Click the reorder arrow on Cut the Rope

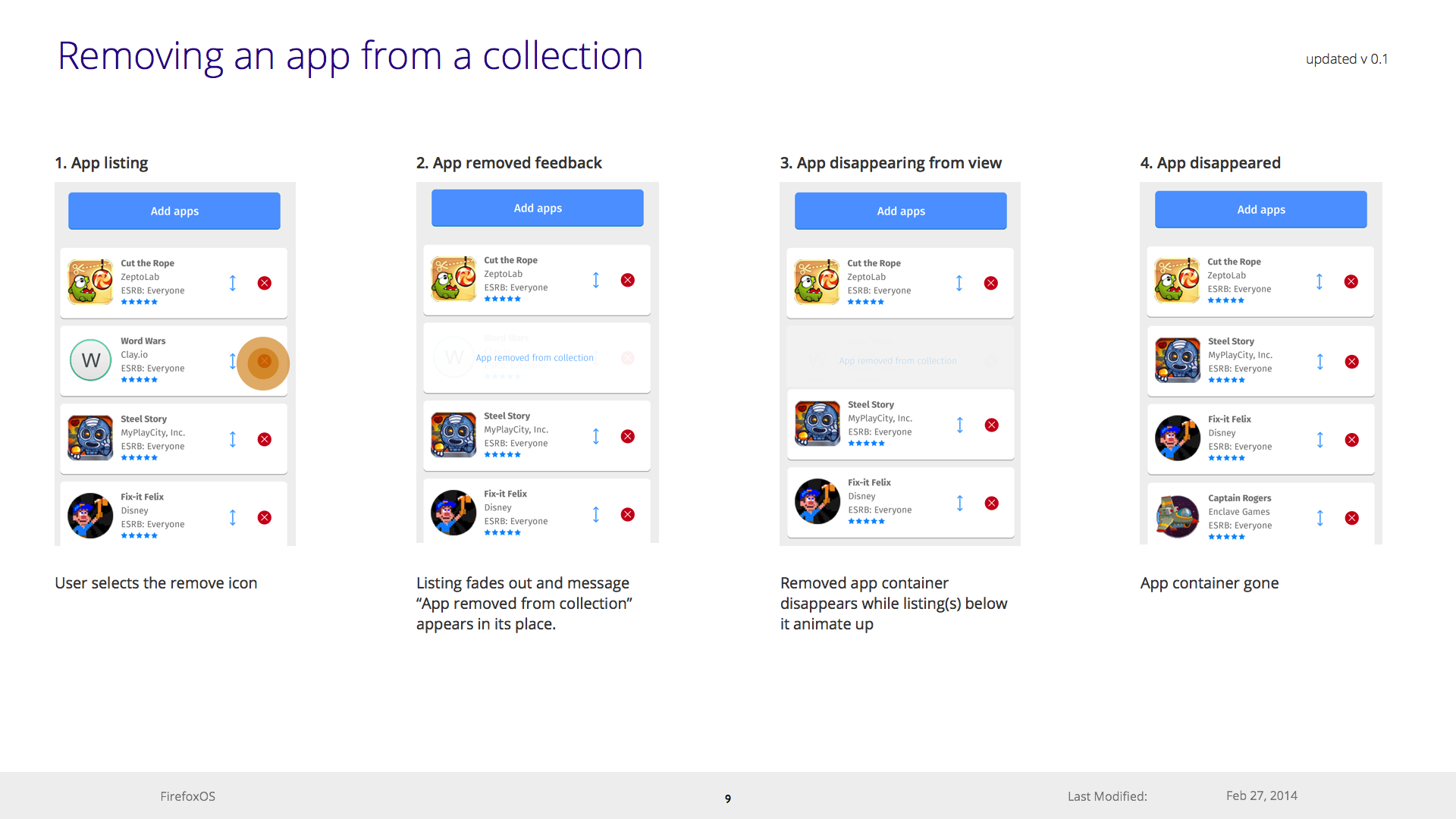pyautogui.click(x=233, y=281)
